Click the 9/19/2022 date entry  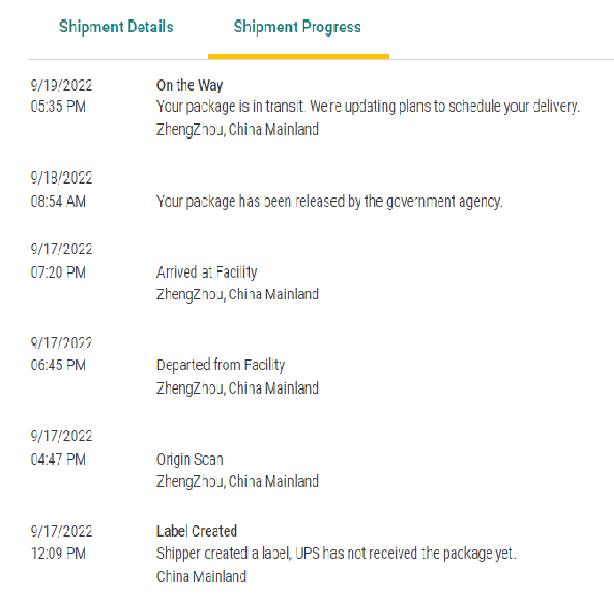click(x=61, y=85)
